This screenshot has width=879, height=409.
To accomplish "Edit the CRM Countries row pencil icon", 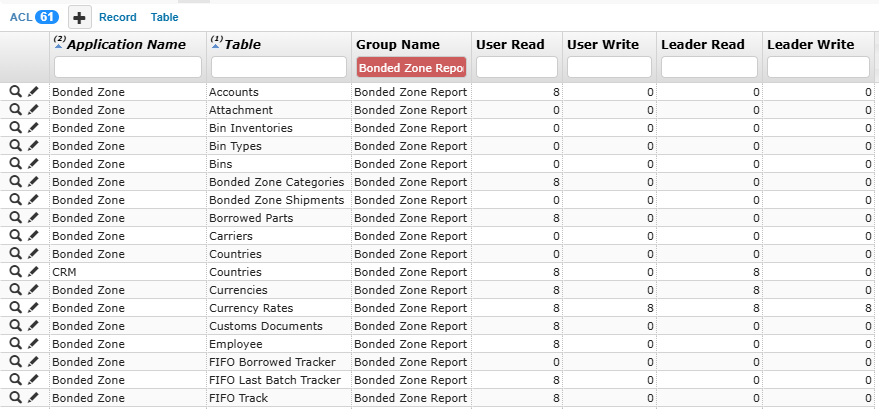I will 33,272.
